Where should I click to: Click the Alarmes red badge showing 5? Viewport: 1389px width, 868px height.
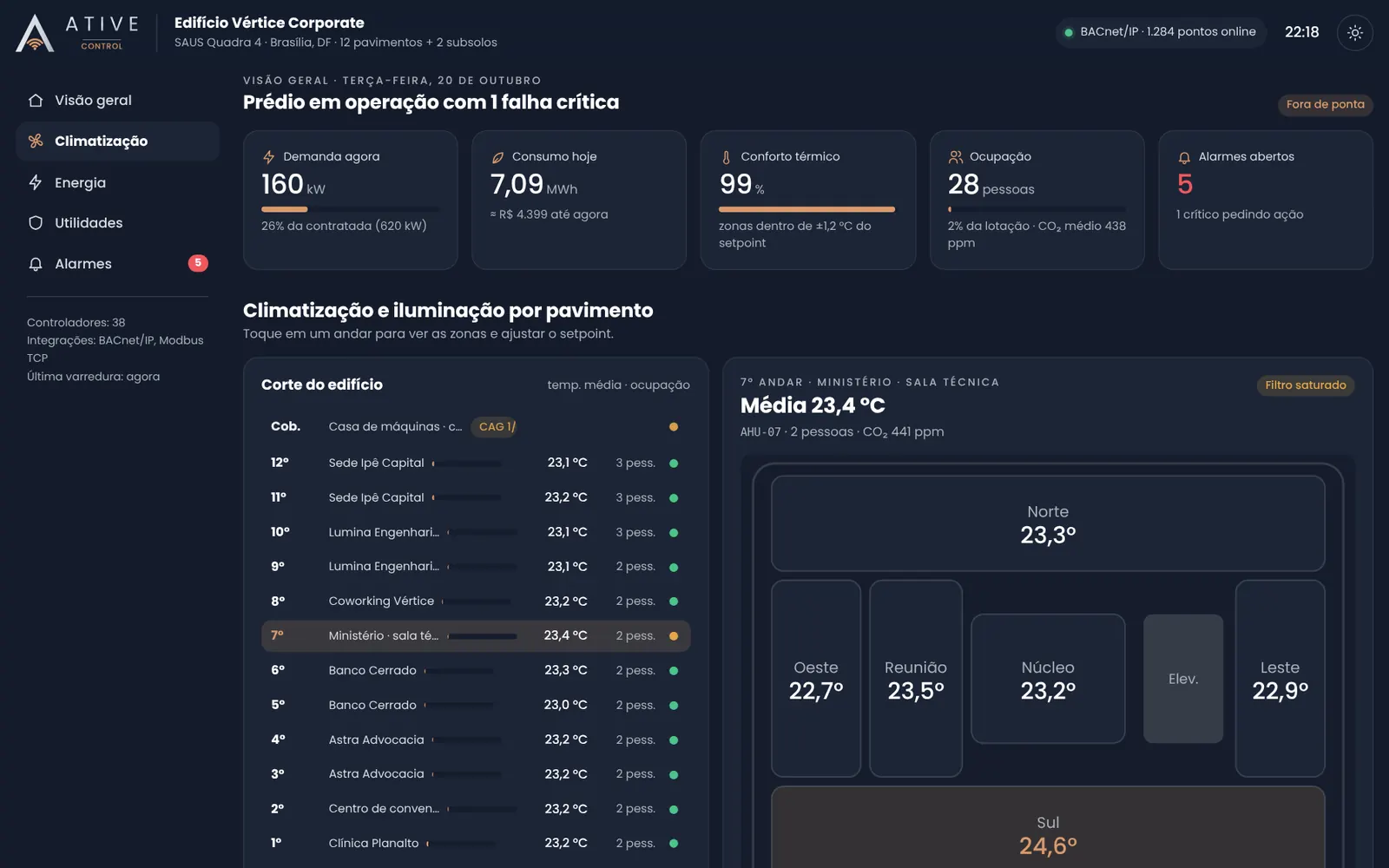click(198, 263)
